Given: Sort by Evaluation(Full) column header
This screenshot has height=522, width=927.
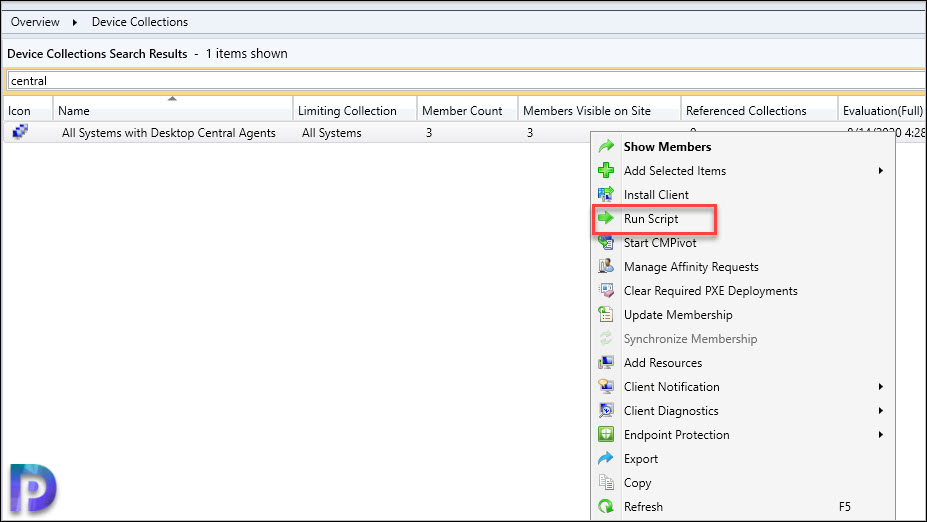Looking at the screenshot, I should (882, 111).
